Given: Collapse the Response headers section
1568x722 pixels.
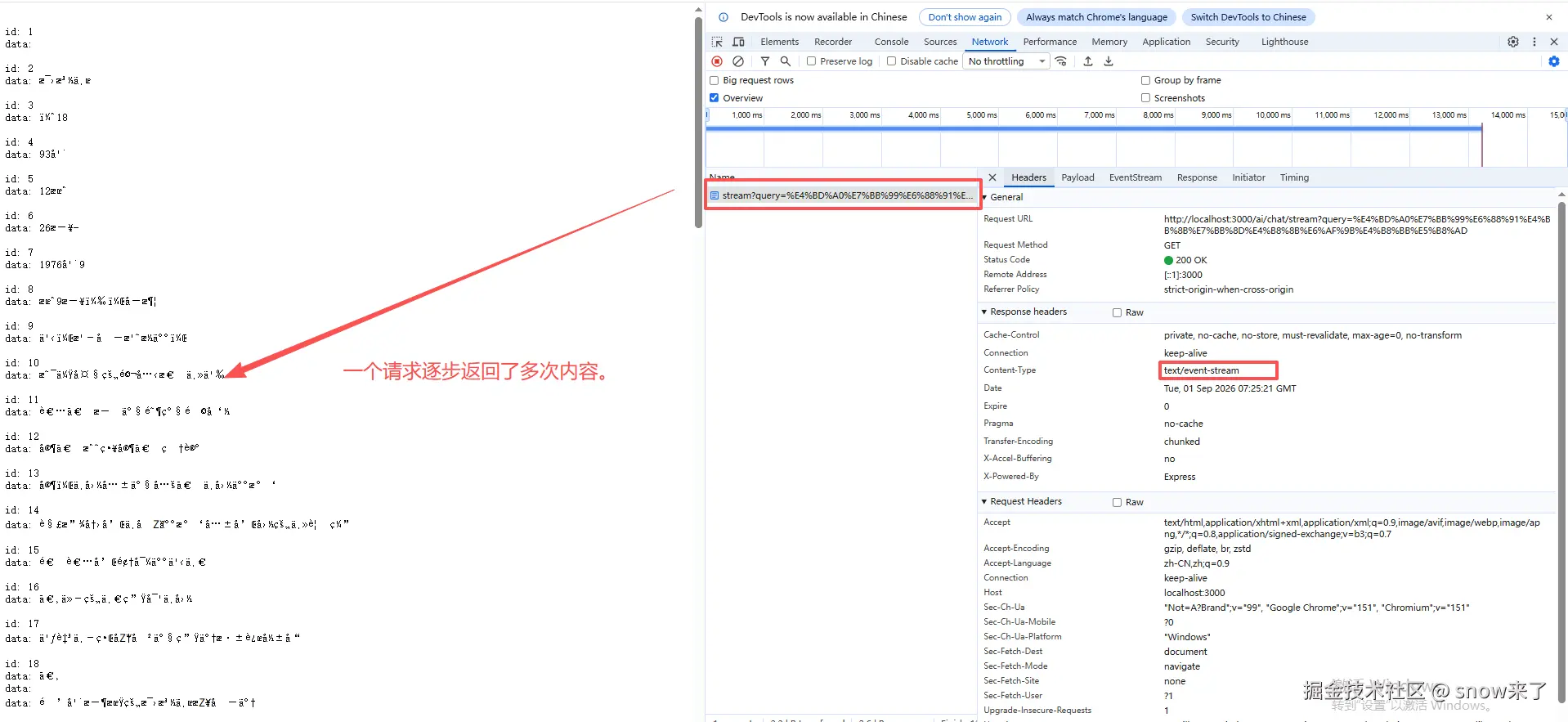Looking at the screenshot, I should pos(984,312).
